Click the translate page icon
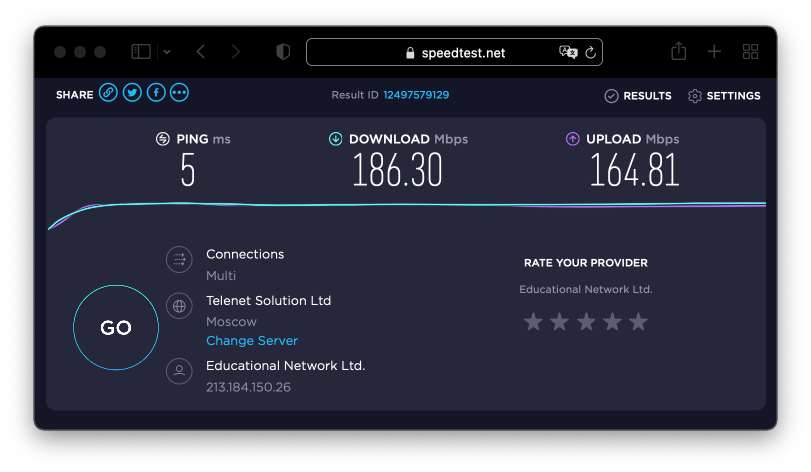The image size is (811, 472). coord(568,52)
